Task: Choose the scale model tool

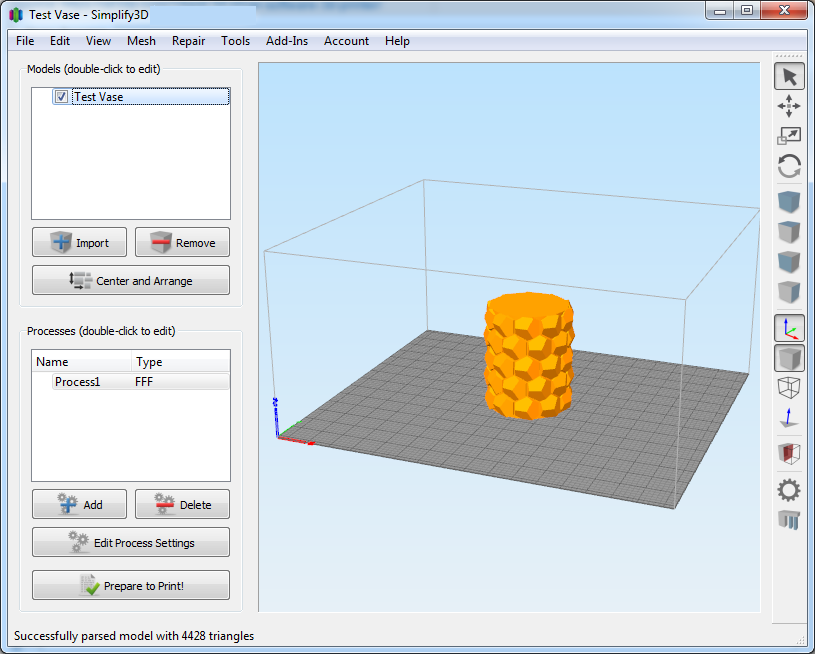Action: (789, 136)
